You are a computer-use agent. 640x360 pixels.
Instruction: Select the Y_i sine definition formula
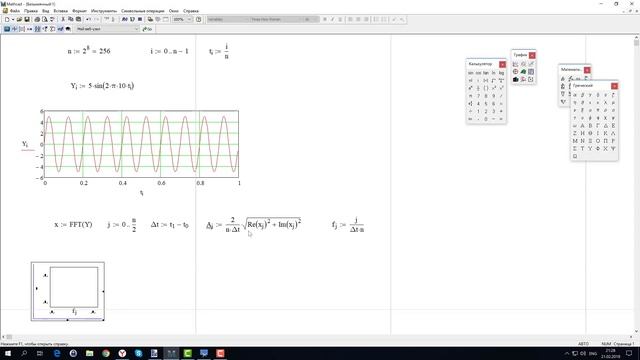point(102,86)
